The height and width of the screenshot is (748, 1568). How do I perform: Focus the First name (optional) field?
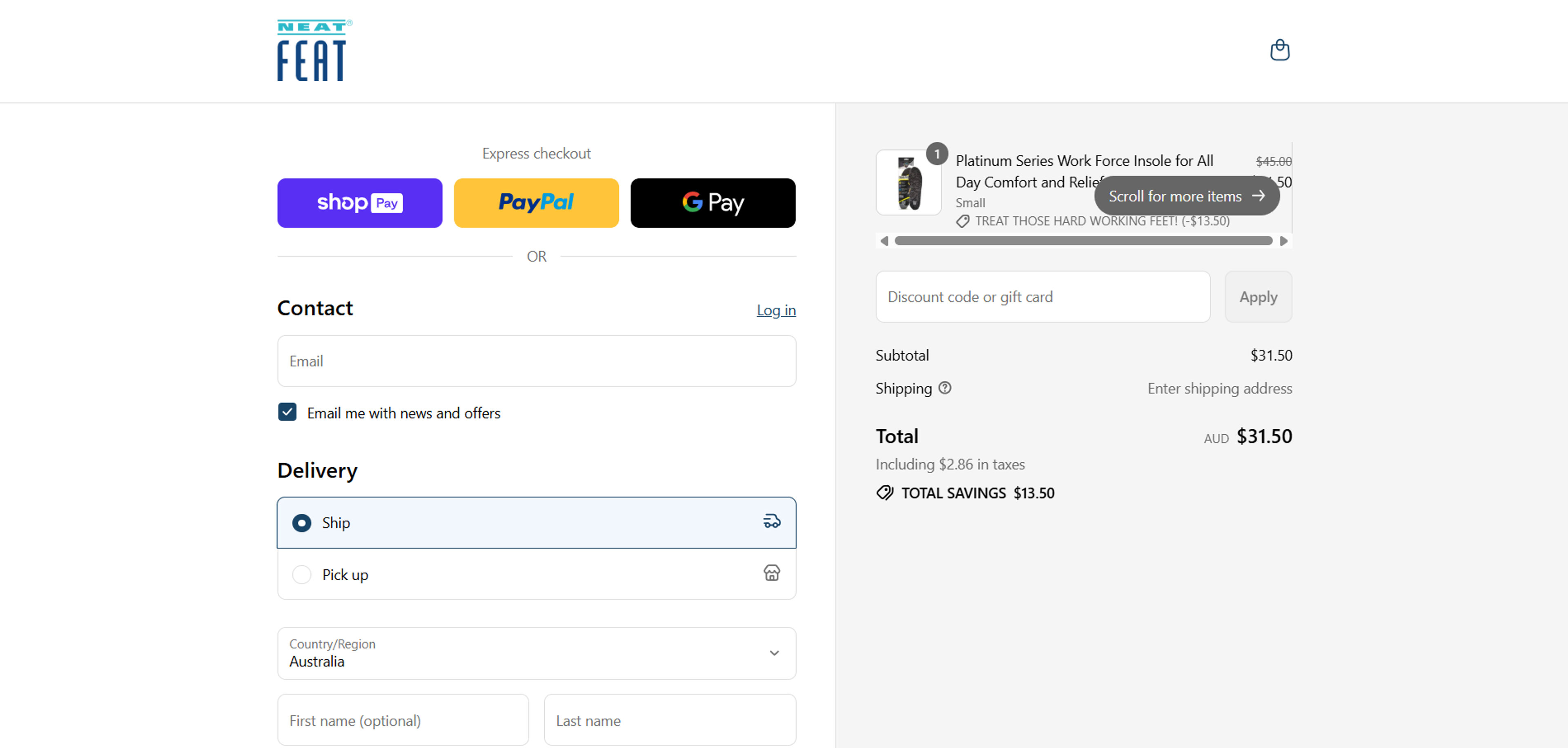(x=403, y=721)
